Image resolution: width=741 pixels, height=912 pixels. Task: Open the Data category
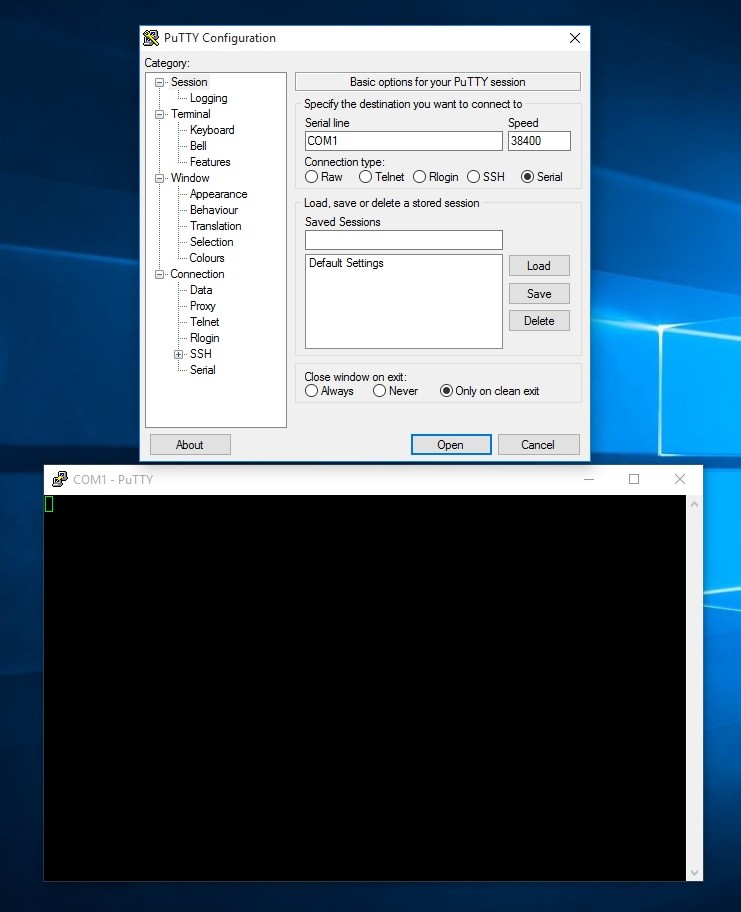[x=201, y=290]
